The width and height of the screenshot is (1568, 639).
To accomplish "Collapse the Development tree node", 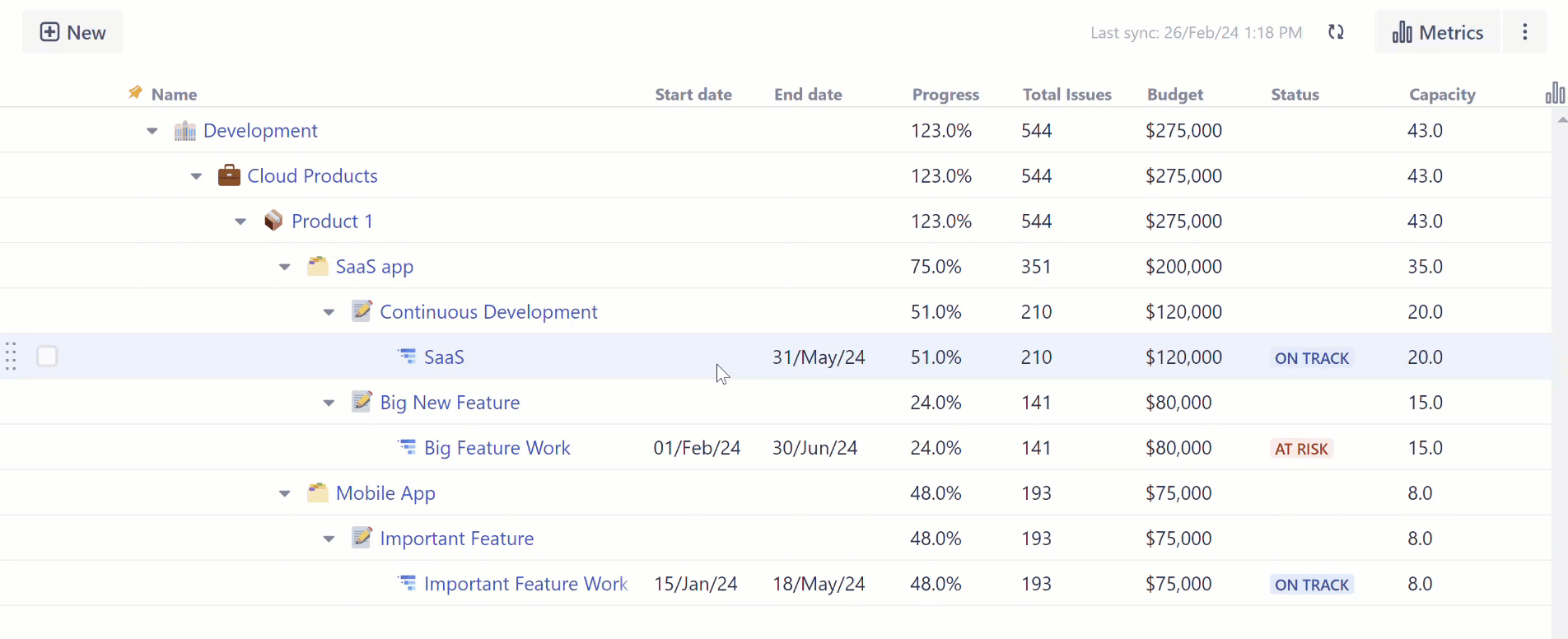I will (152, 131).
